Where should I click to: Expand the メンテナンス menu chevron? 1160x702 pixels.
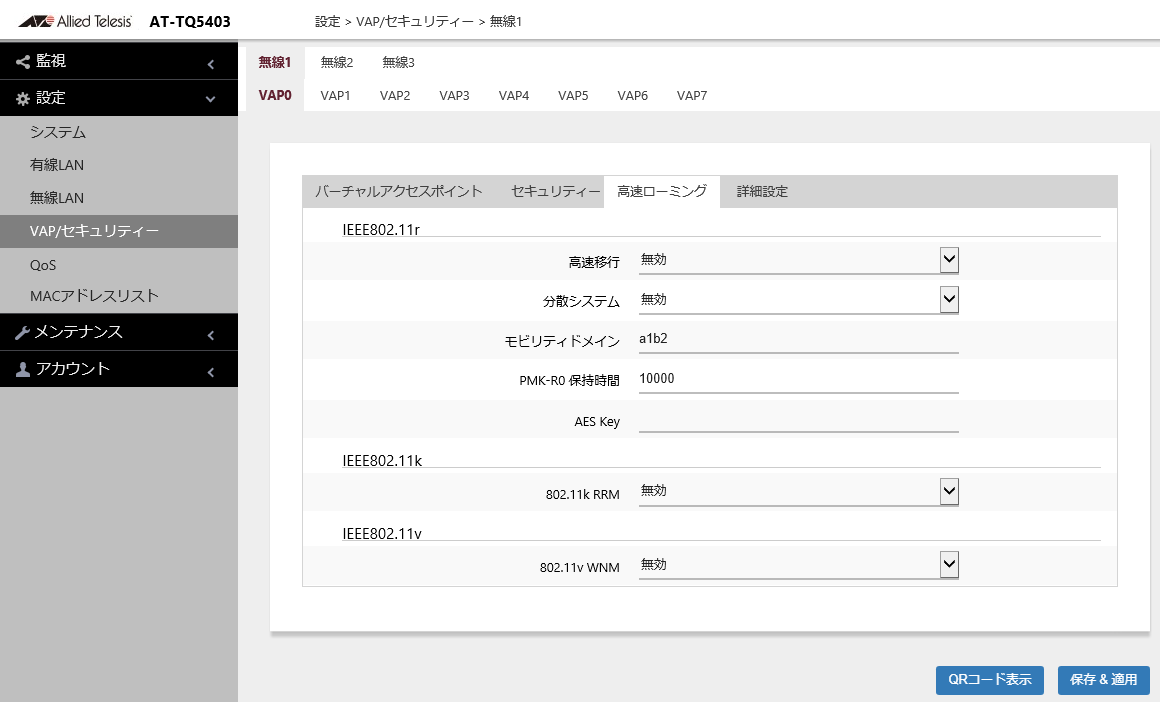click(211, 336)
